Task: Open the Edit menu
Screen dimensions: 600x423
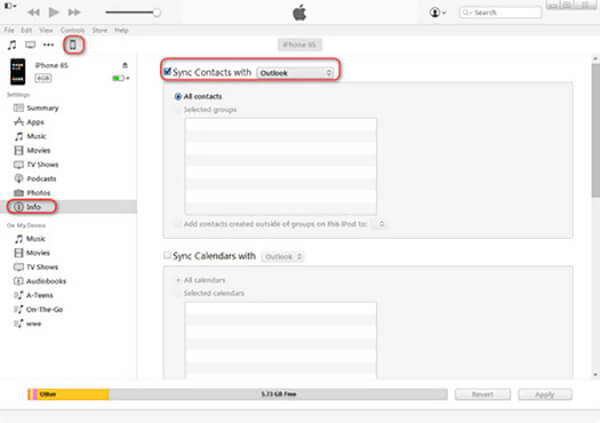Action: point(26,30)
